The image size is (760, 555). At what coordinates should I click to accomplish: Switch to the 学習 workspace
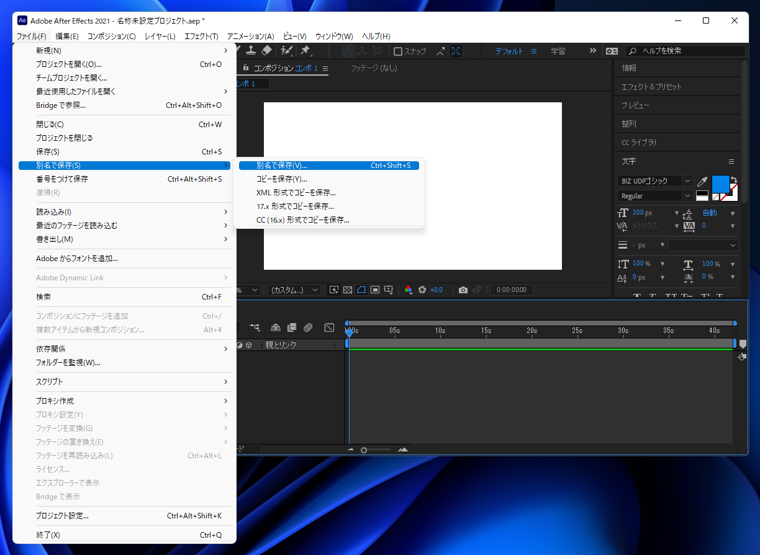pos(558,51)
